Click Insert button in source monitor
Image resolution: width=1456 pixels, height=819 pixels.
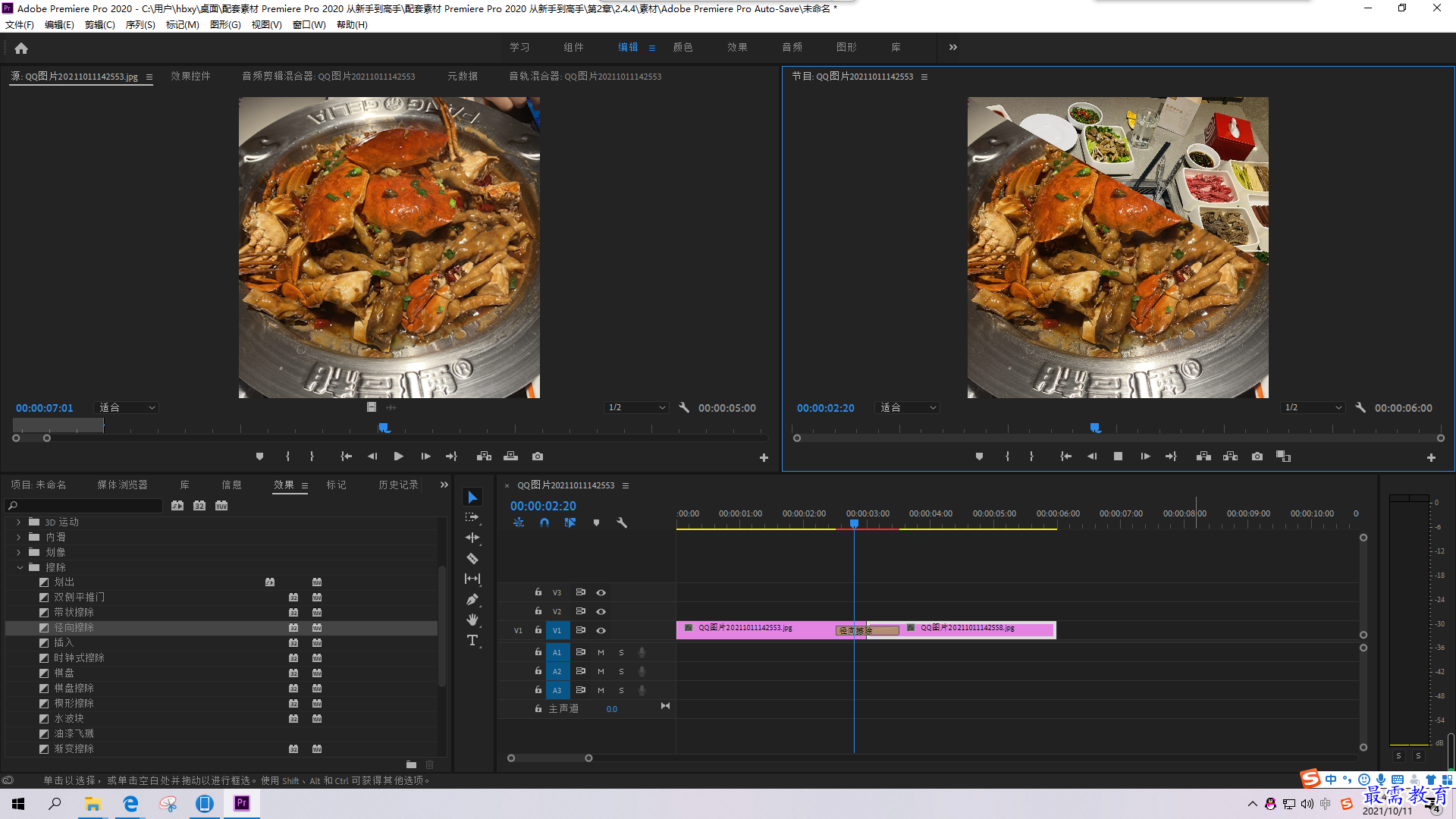coord(484,457)
